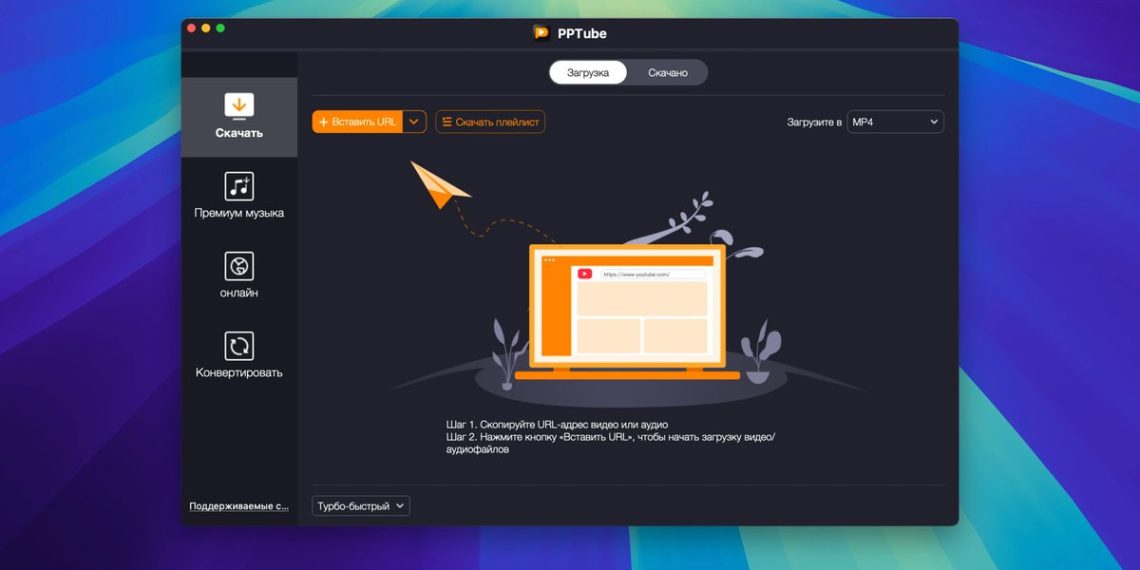This screenshot has height=570, width=1140.
Task: Close the PPTube window
Action: (191, 28)
